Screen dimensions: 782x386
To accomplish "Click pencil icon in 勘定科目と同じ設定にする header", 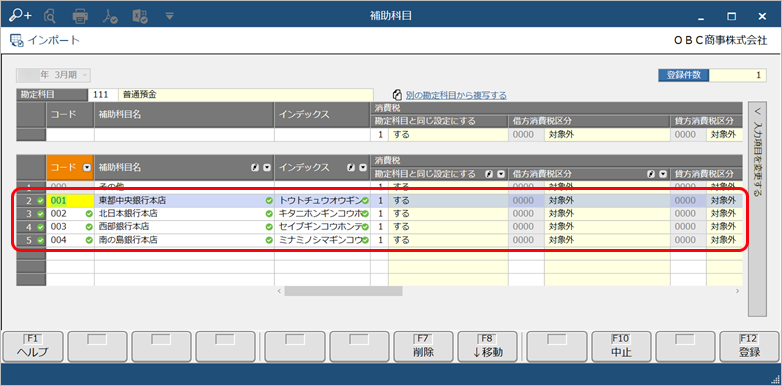I will click(x=489, y=175).
